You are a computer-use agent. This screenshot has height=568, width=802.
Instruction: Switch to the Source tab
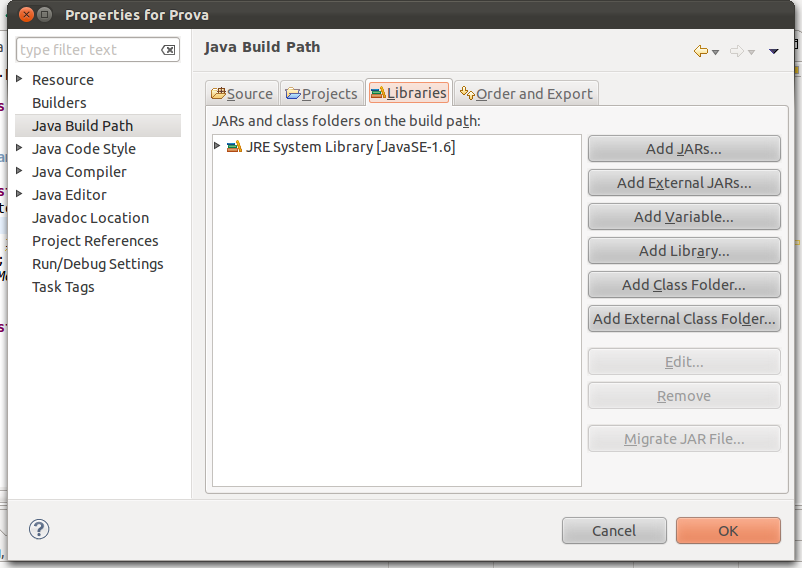click(x=241, y=93)
